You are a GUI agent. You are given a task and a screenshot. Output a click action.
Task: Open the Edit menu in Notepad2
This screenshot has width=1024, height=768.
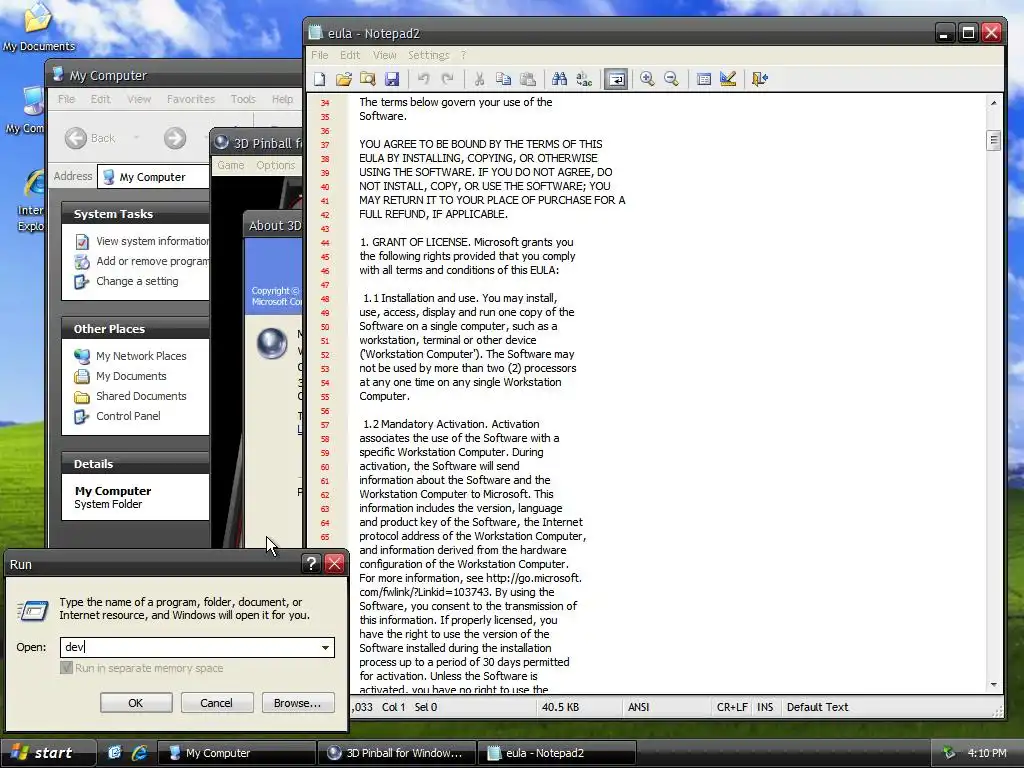click(x=349, y=56)
